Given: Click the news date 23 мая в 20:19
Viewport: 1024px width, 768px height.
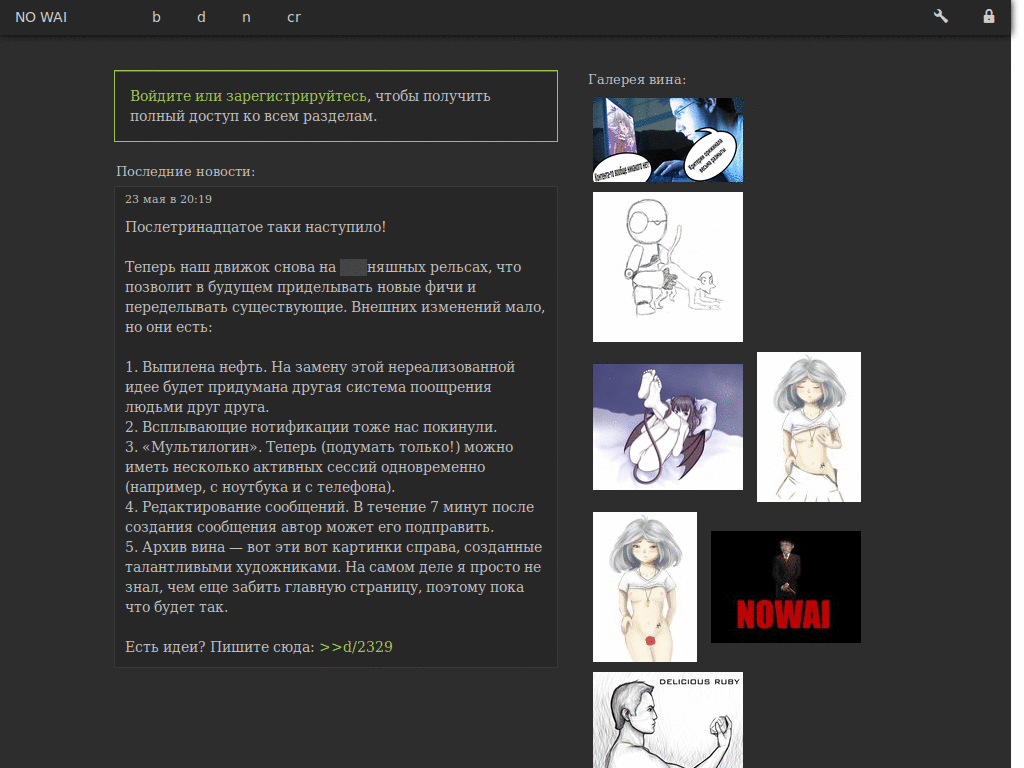Looking at the screenshot, I should tap(168, 199).
